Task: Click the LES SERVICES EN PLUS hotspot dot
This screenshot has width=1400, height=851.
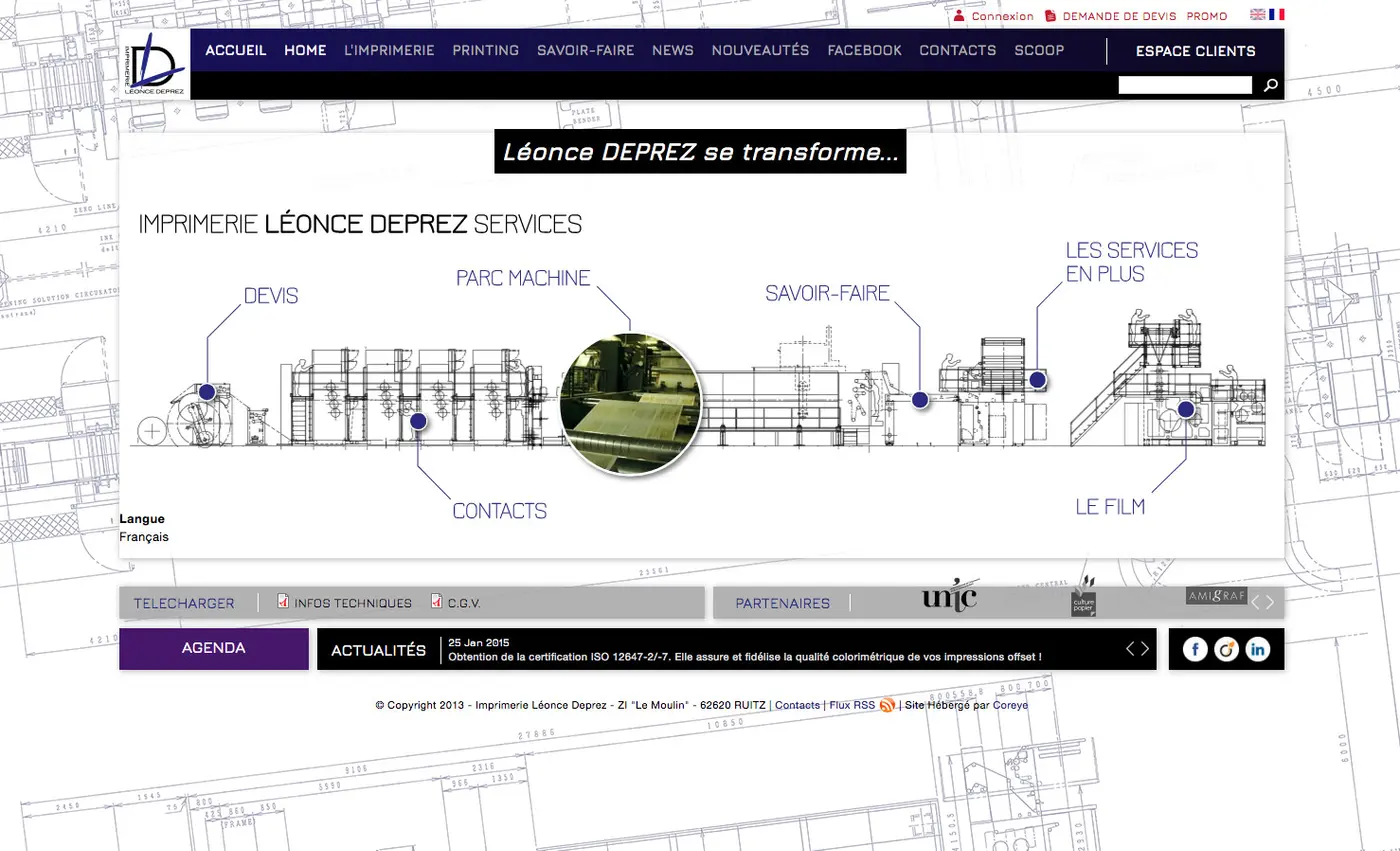Action: point(1038,379)
